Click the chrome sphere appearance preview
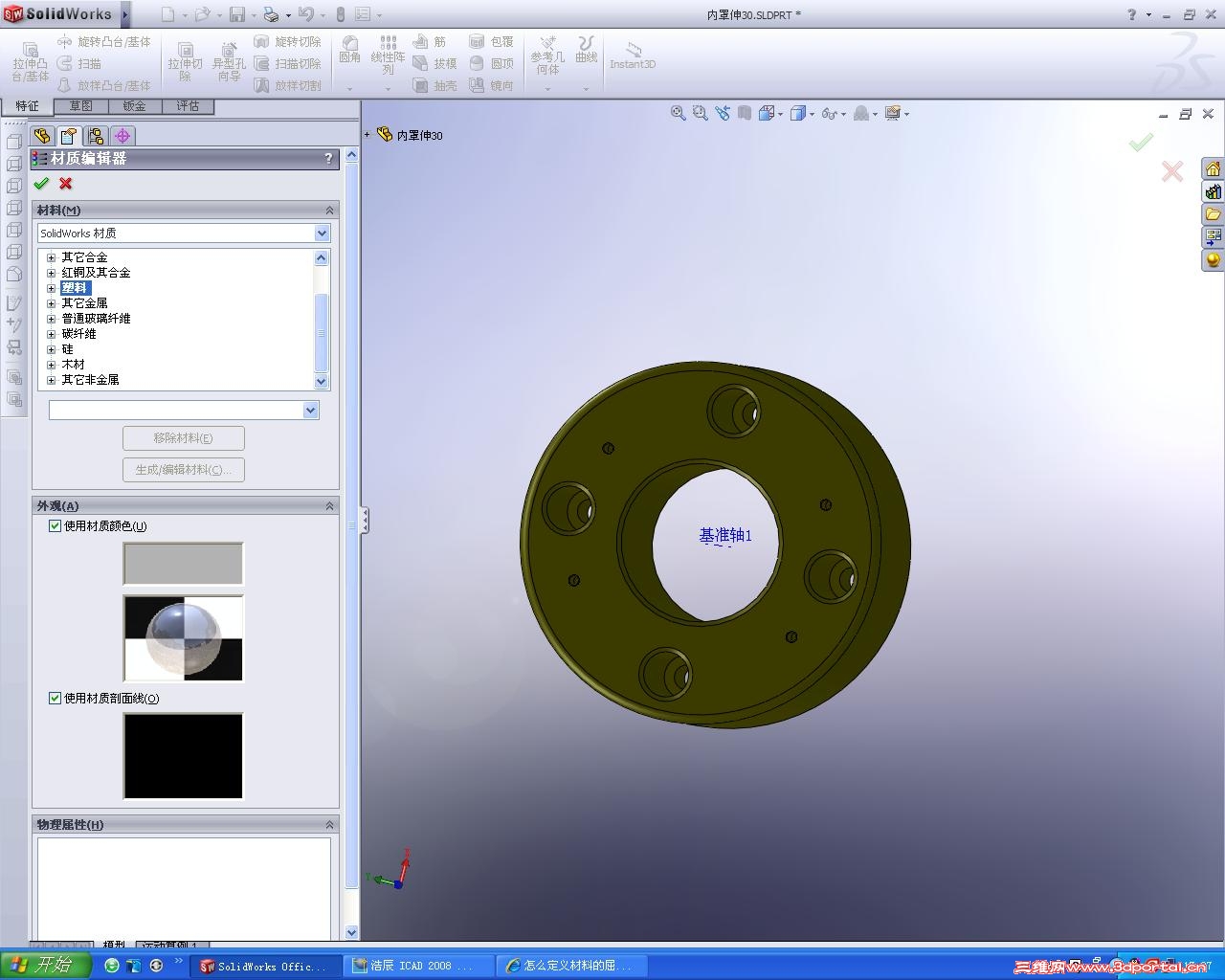The height and width of the screenshot is (980, 1225). click(x=183, y=638)
